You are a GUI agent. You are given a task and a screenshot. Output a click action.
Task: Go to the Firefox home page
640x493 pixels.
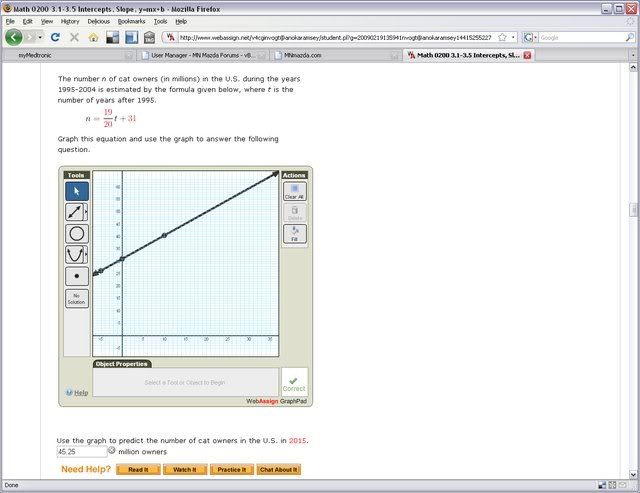point(93,37)
